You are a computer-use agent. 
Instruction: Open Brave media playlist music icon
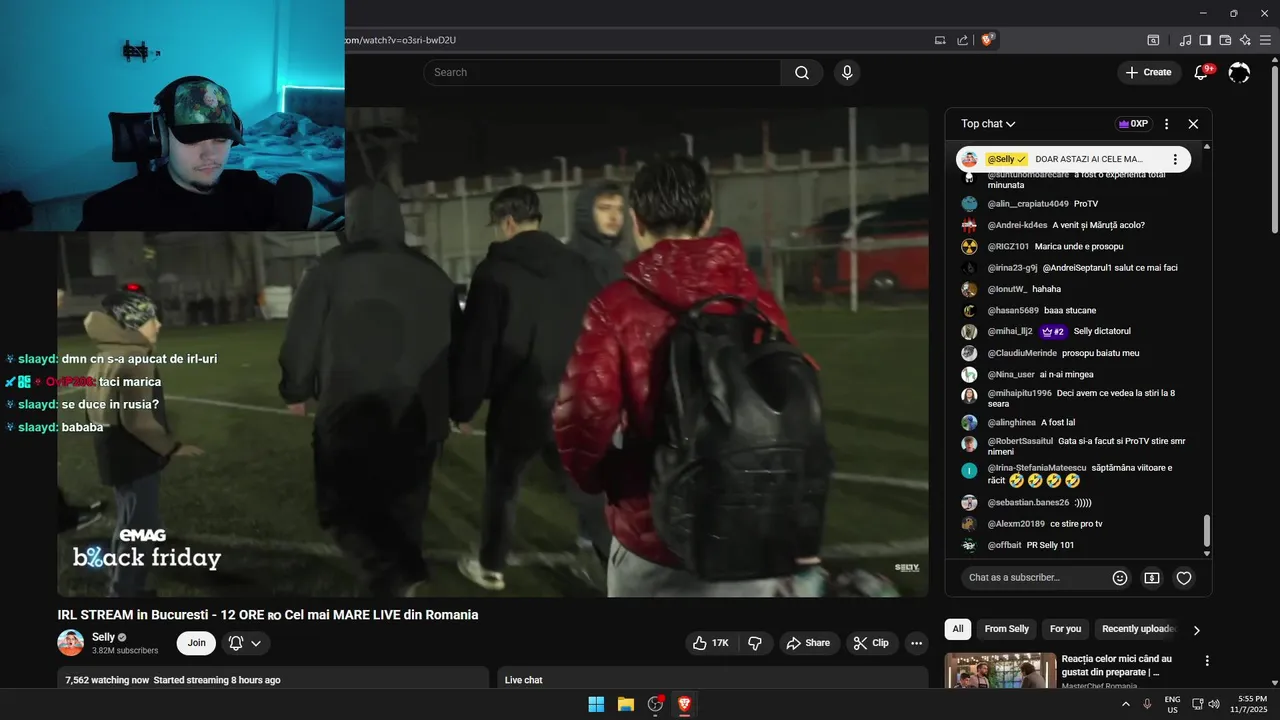click(1185, 40)
